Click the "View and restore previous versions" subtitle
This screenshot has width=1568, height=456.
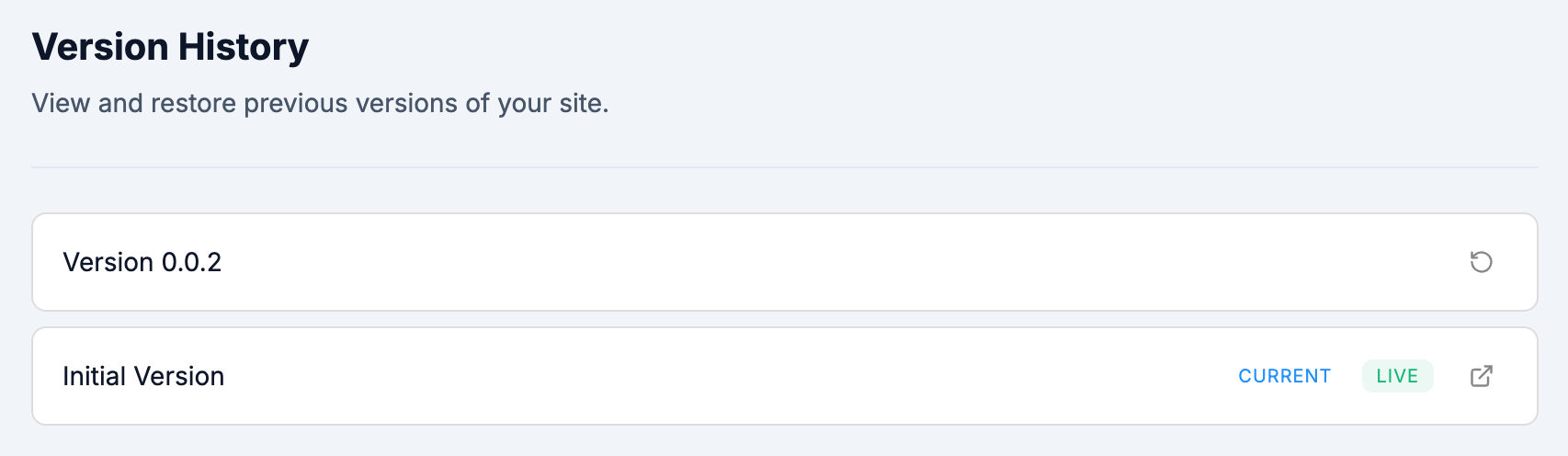[320, 103]
